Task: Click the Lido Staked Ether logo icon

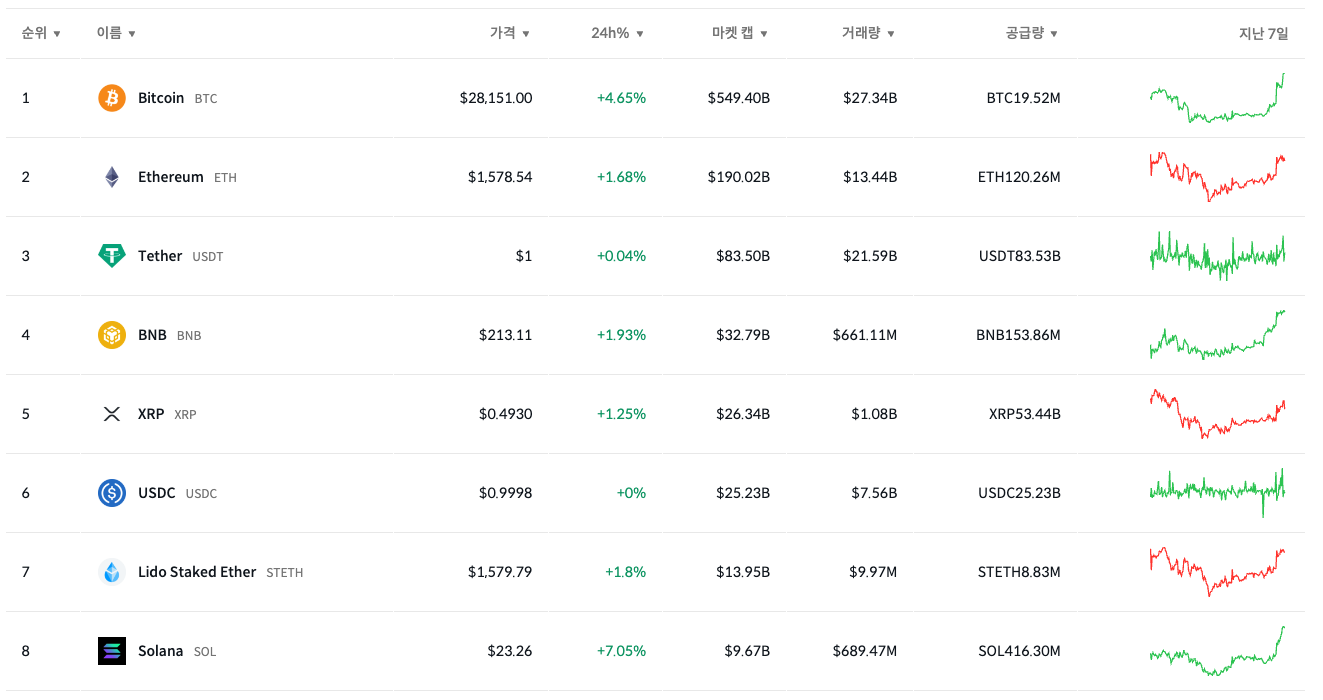Action: 112,572
